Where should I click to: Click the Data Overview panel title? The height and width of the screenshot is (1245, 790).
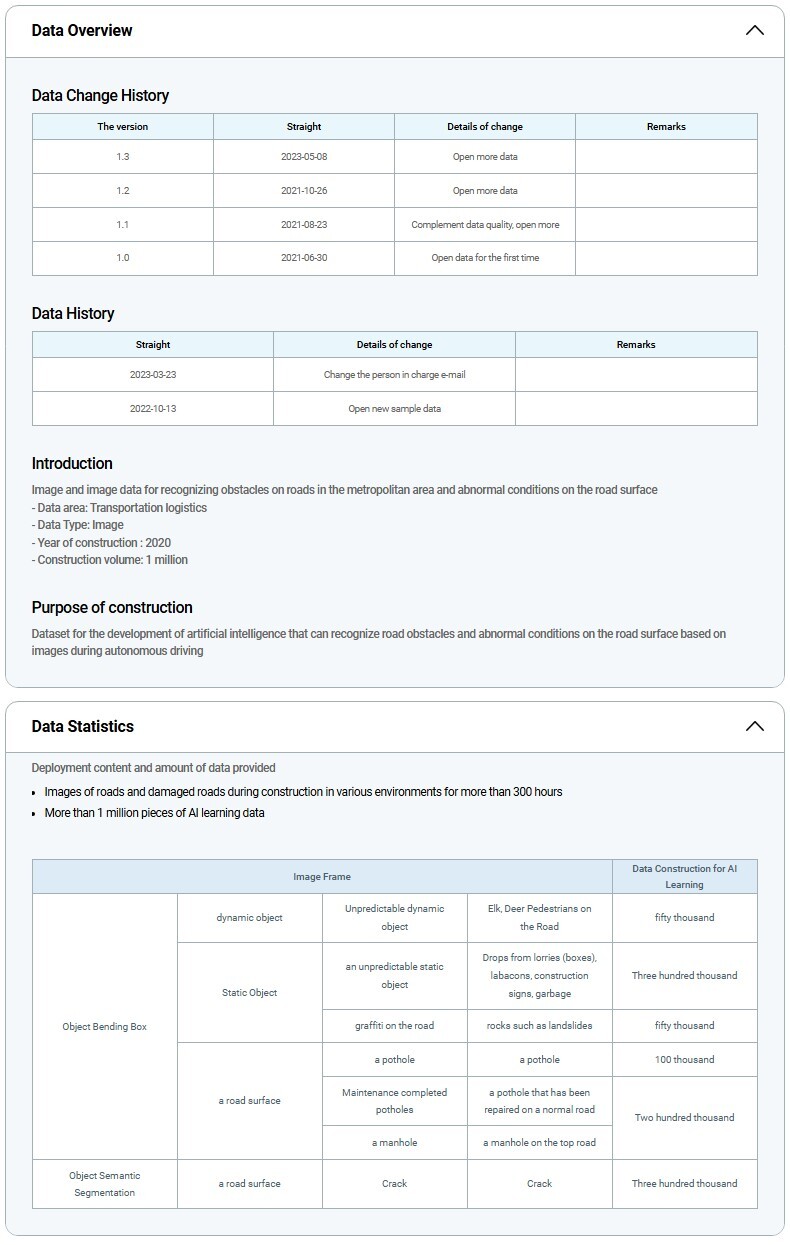click(x=82, y=30)
